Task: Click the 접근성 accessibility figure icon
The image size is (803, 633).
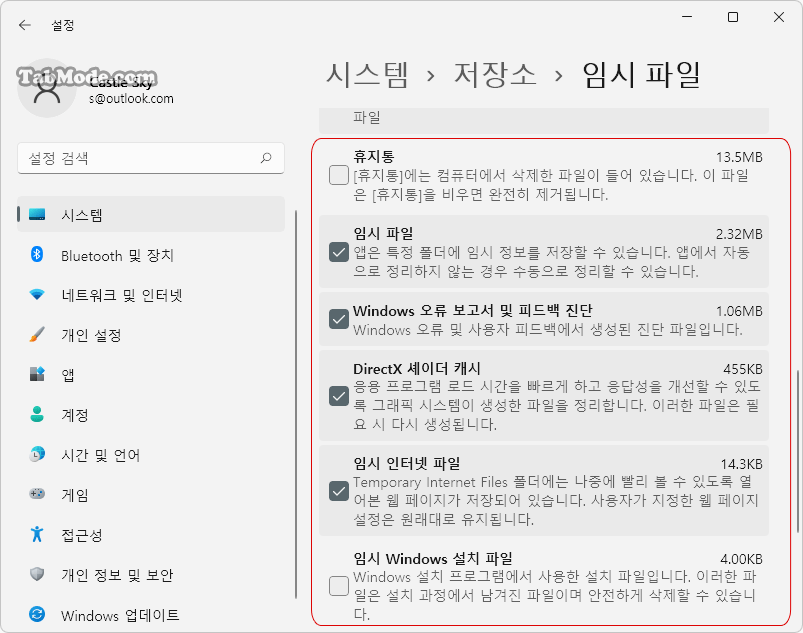Action: (37, 534)
